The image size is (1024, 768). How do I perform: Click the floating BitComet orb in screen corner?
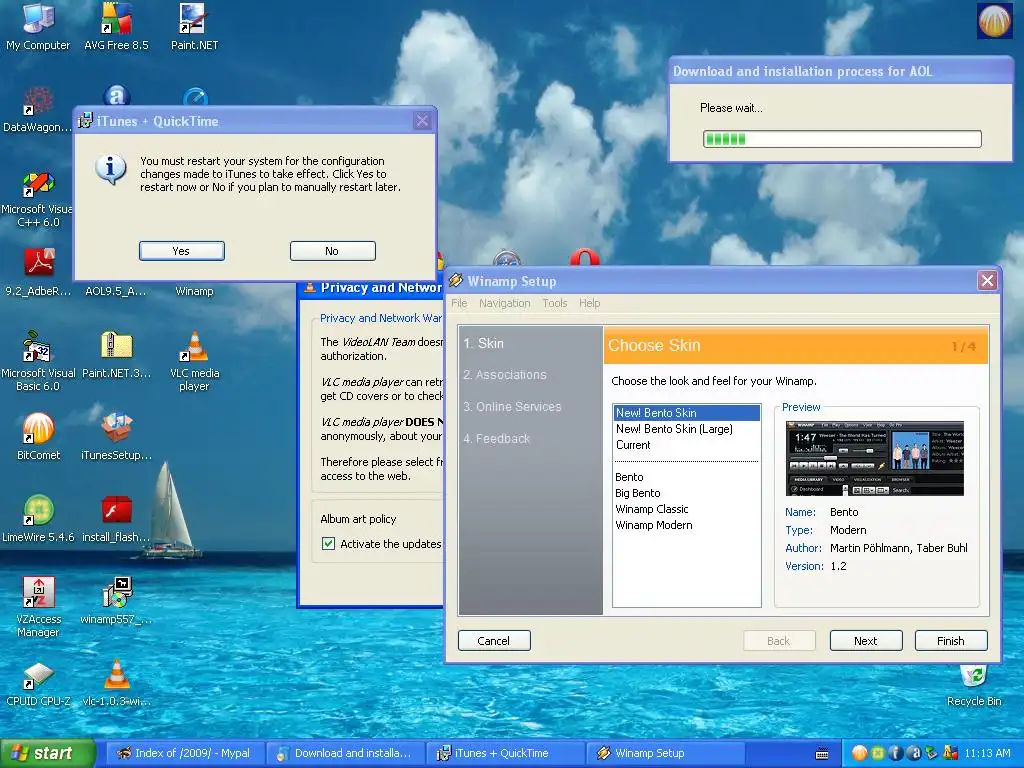click(995, 20)
